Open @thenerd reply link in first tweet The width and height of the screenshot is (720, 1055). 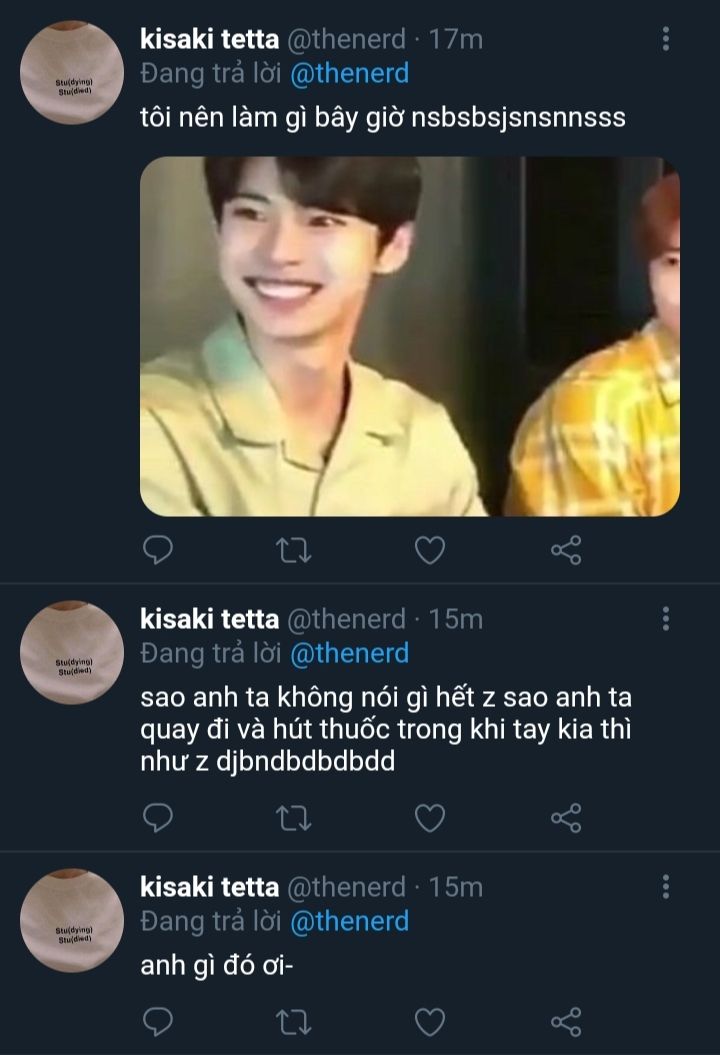349,73
